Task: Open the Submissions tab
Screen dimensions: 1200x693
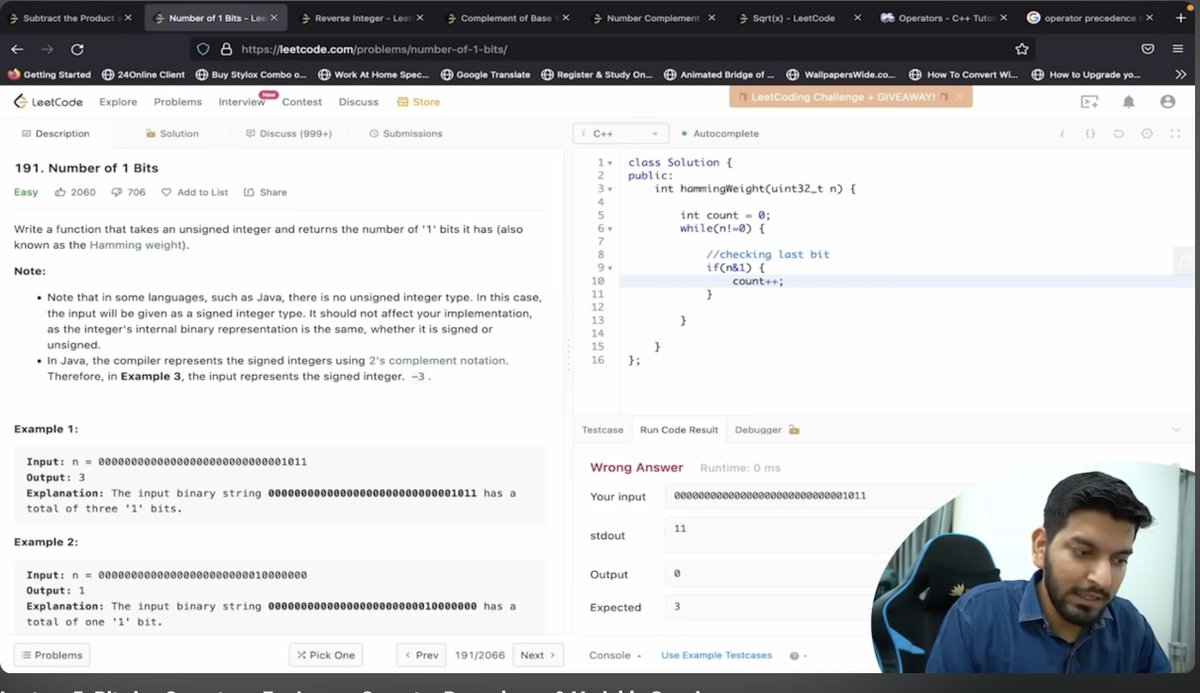Action: (x=405, y=133)
